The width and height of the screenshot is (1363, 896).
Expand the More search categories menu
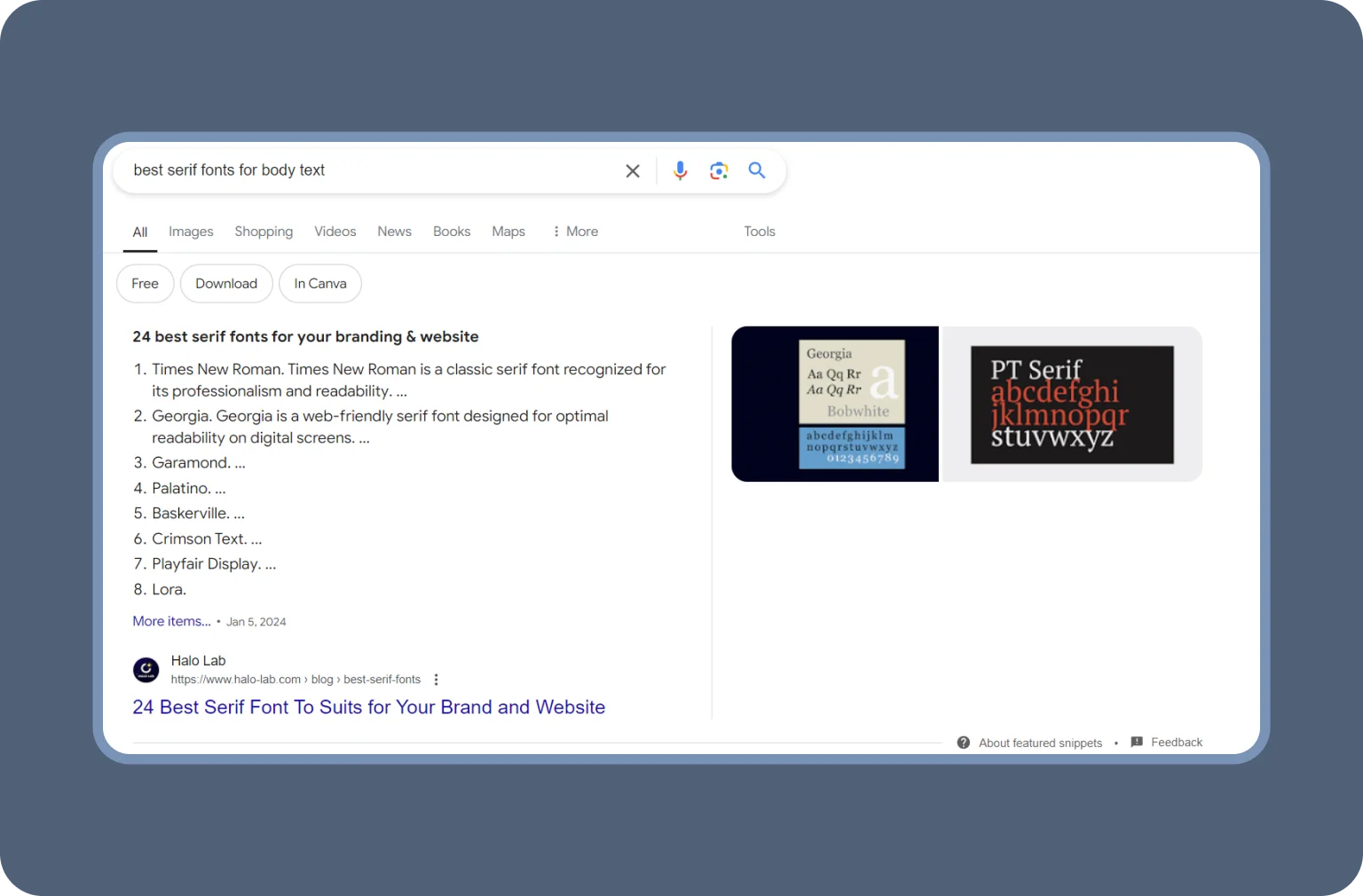click(575, 232)
